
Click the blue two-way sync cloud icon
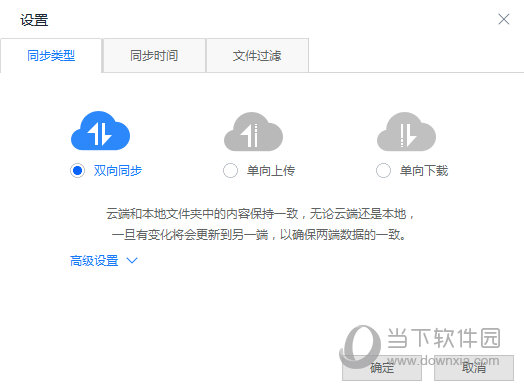pos(100,131)
